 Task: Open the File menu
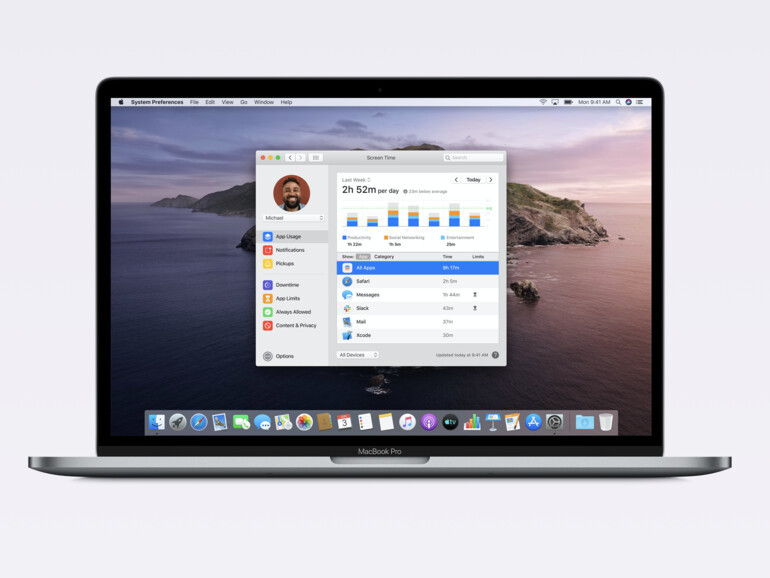tap(194, 102)
